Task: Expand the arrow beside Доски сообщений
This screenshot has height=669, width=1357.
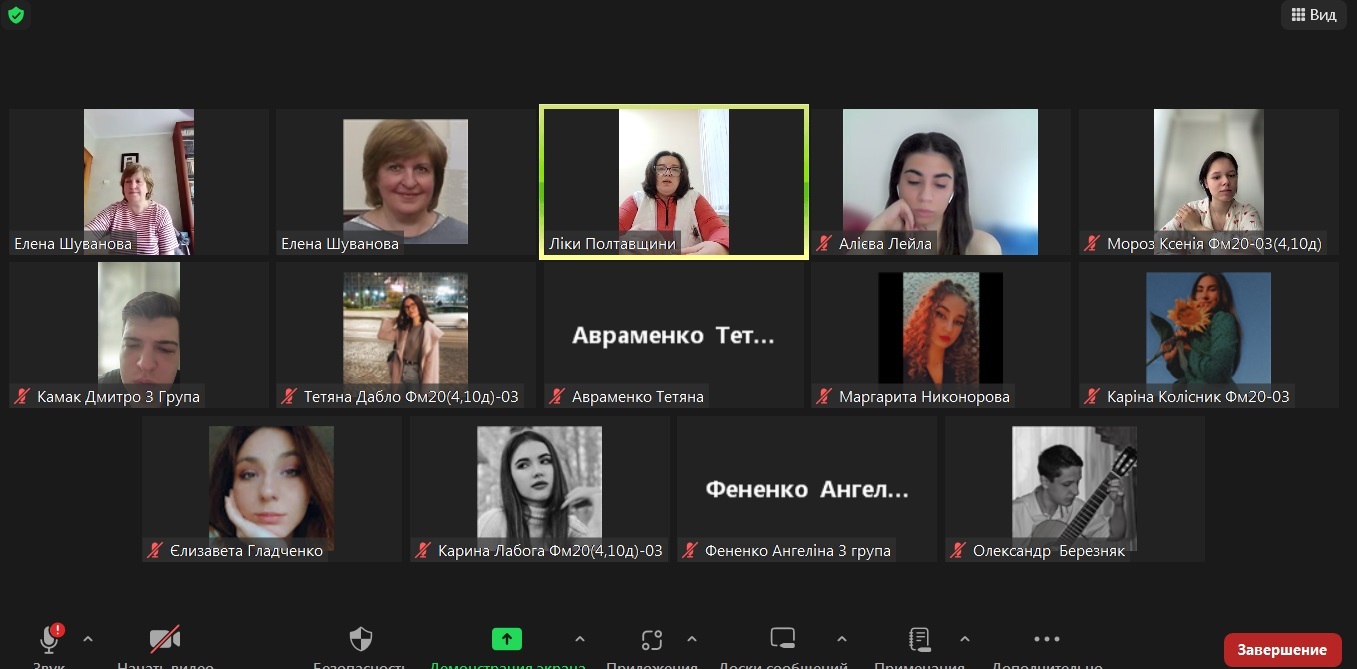Action: [842, 639]
